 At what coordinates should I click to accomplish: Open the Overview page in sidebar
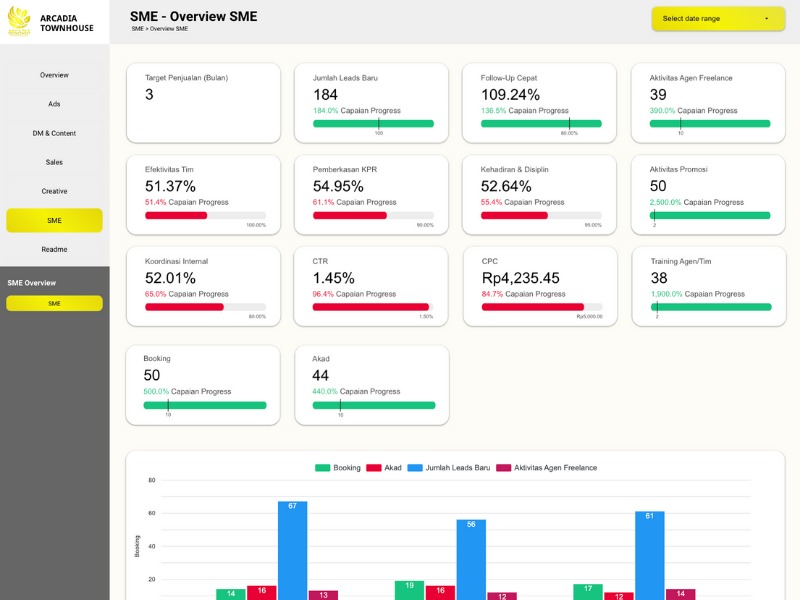coord(54,75)
